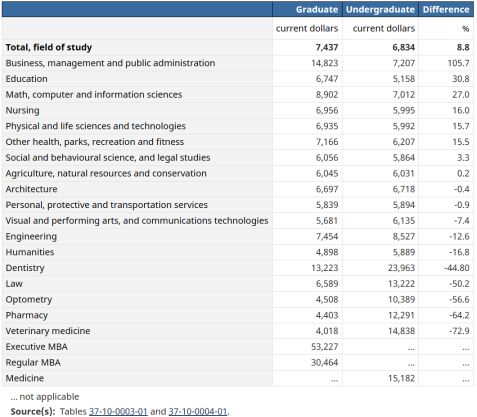Select the Humanities row label
Screen dimensions: 477x417
[x=30, y=252]
